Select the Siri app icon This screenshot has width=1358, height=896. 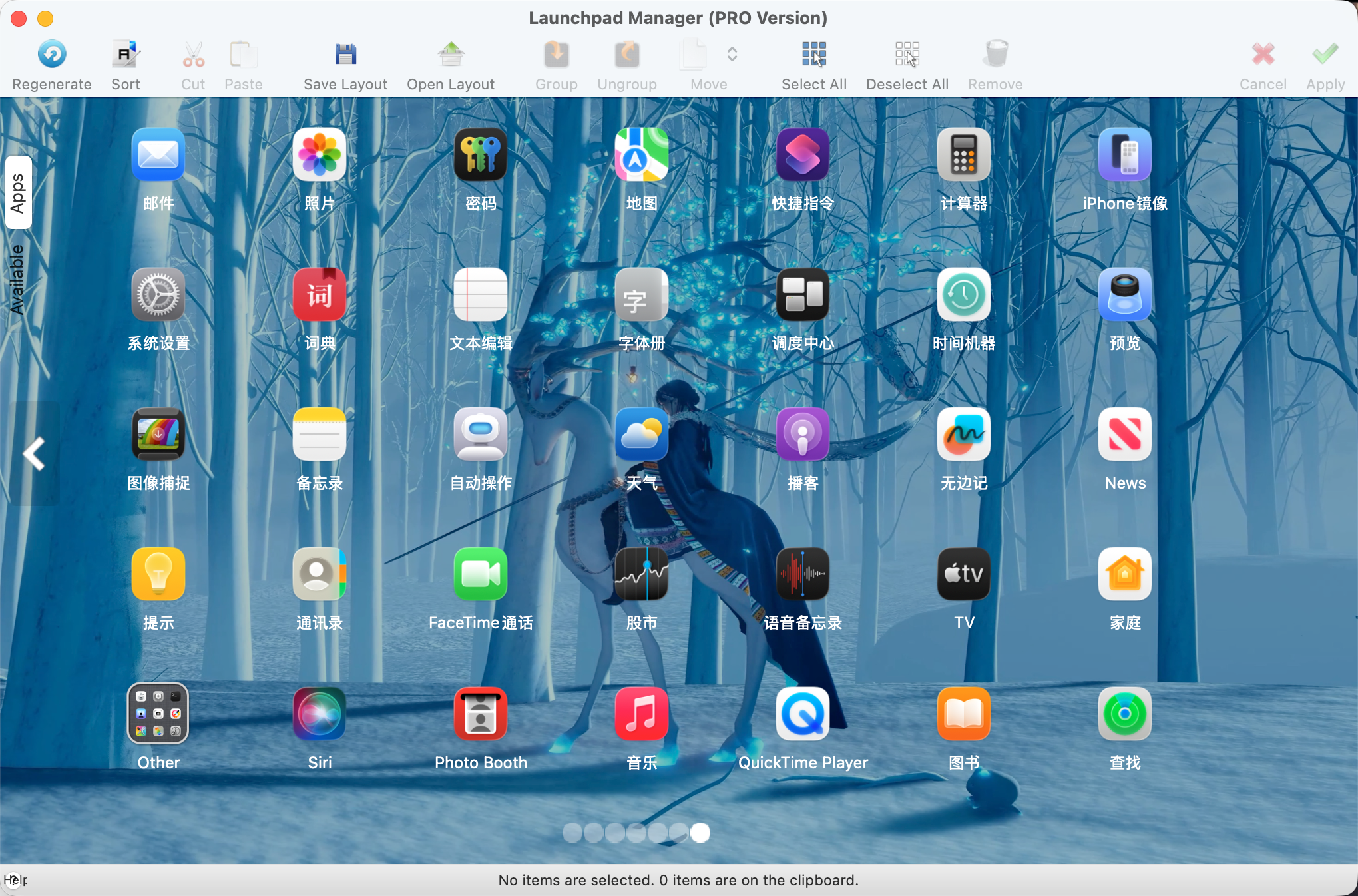tap(320, 714)
